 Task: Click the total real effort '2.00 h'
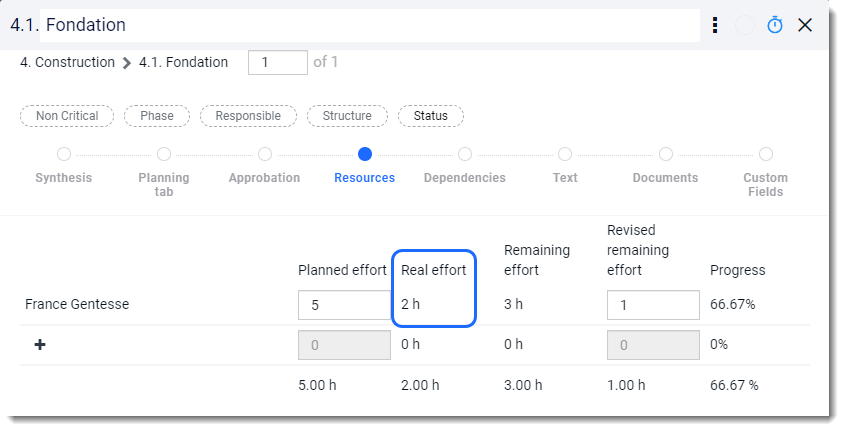click(x=420, y=385)
